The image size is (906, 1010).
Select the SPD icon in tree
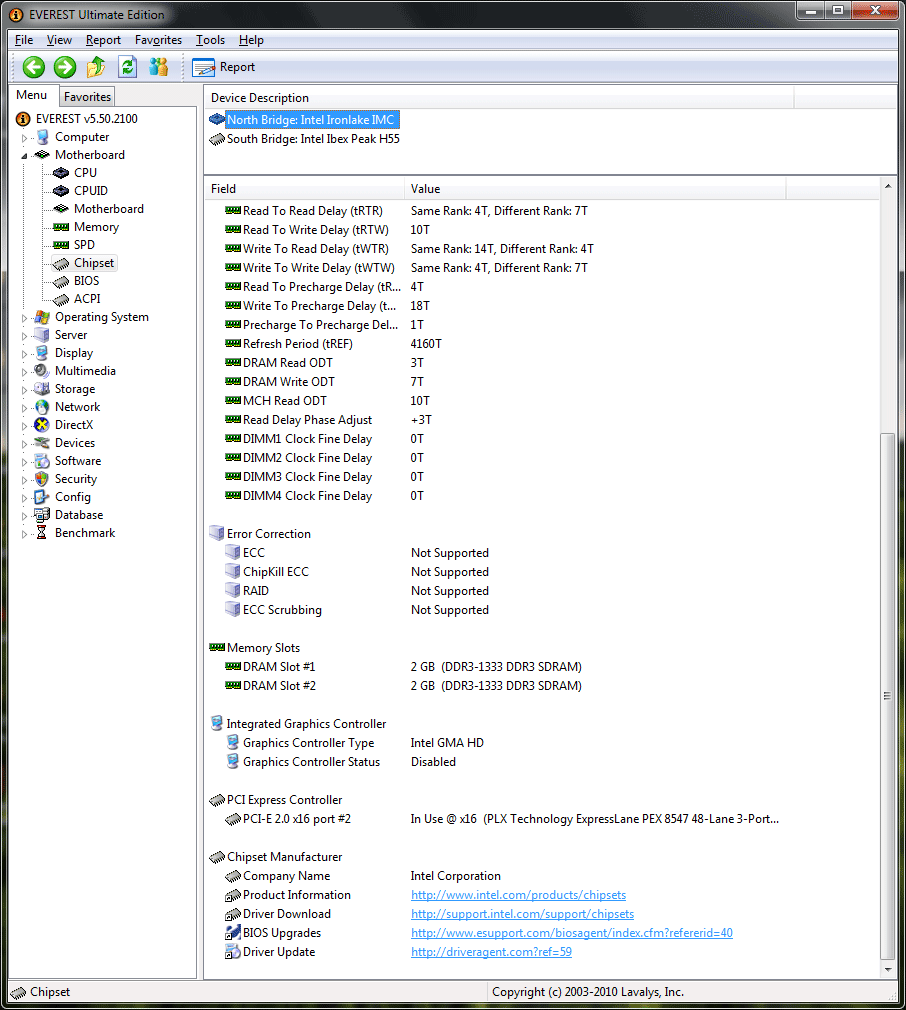click(x=61, y=245)
